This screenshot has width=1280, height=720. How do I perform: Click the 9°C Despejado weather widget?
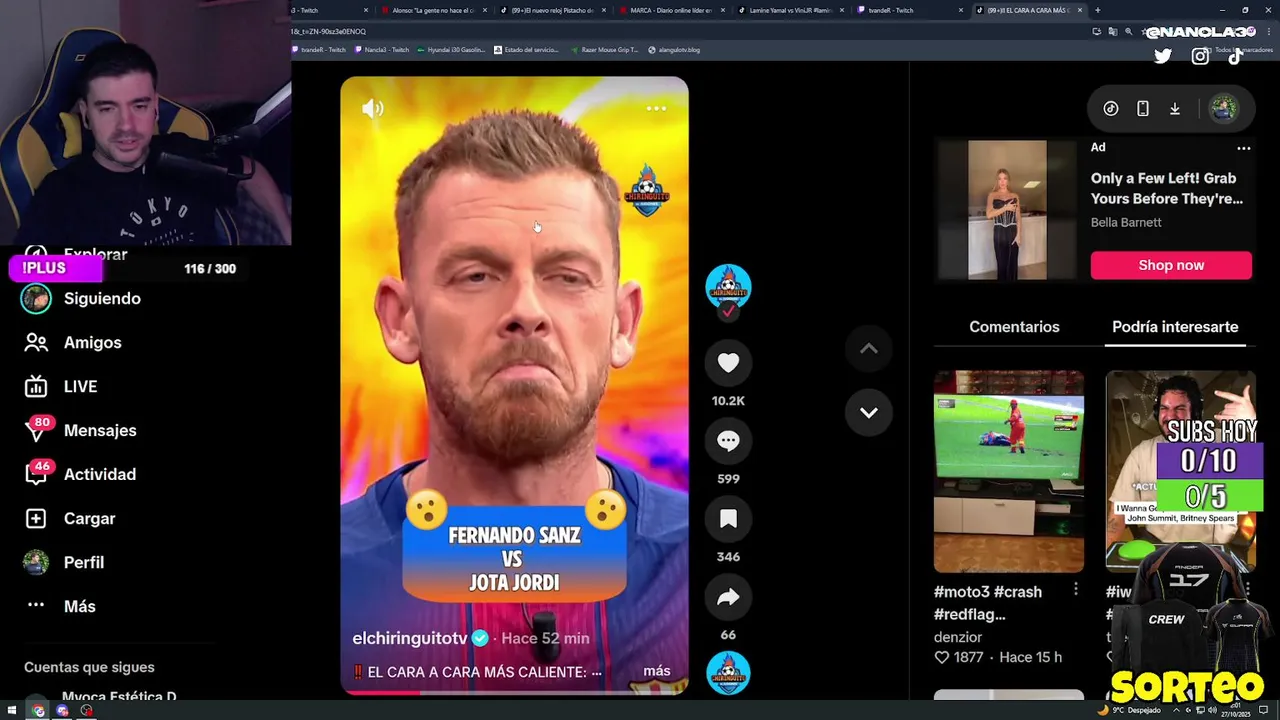[x=1129, y=710]
